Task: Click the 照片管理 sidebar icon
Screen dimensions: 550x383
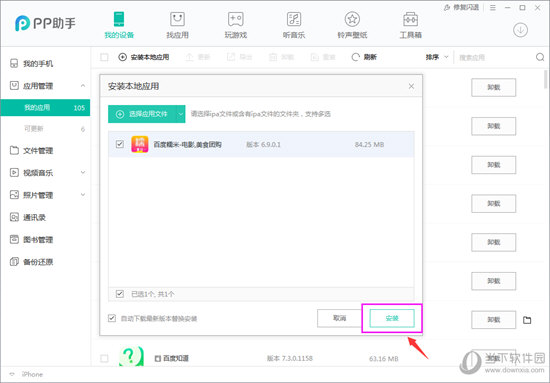Action: (x=14, y=195)
